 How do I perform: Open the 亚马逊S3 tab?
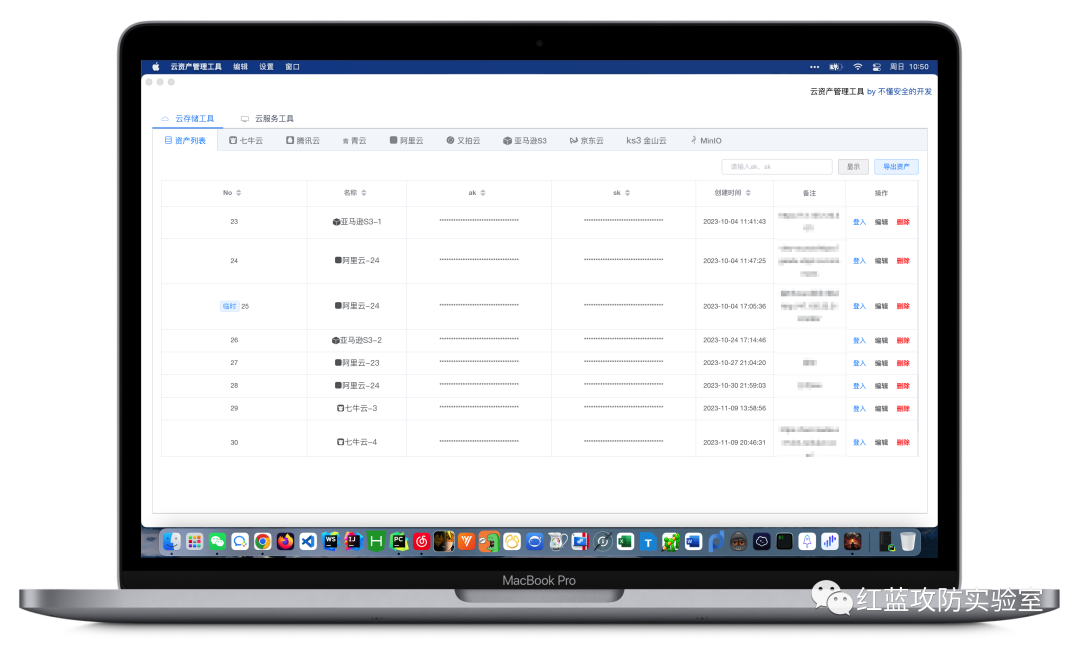click(x=525, y=140)
